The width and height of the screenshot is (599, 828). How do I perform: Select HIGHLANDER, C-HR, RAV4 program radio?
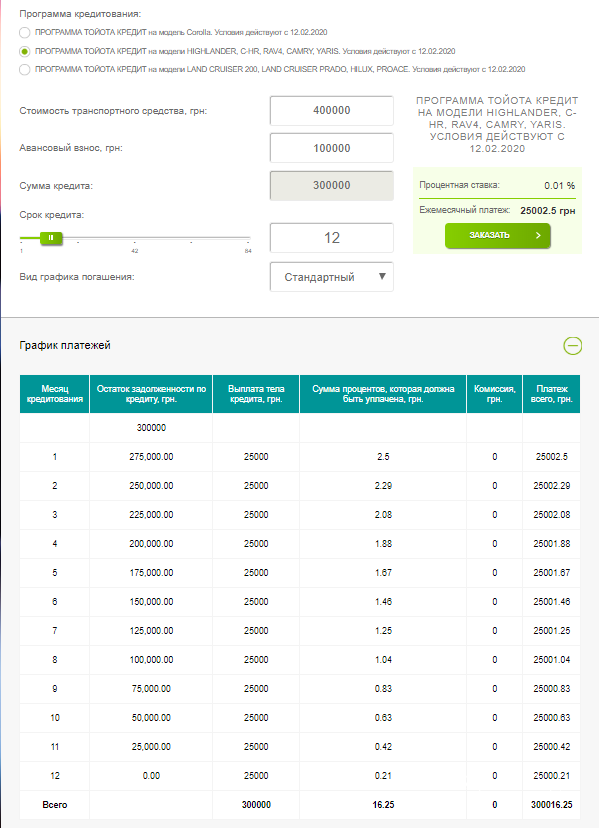[24, 52]
